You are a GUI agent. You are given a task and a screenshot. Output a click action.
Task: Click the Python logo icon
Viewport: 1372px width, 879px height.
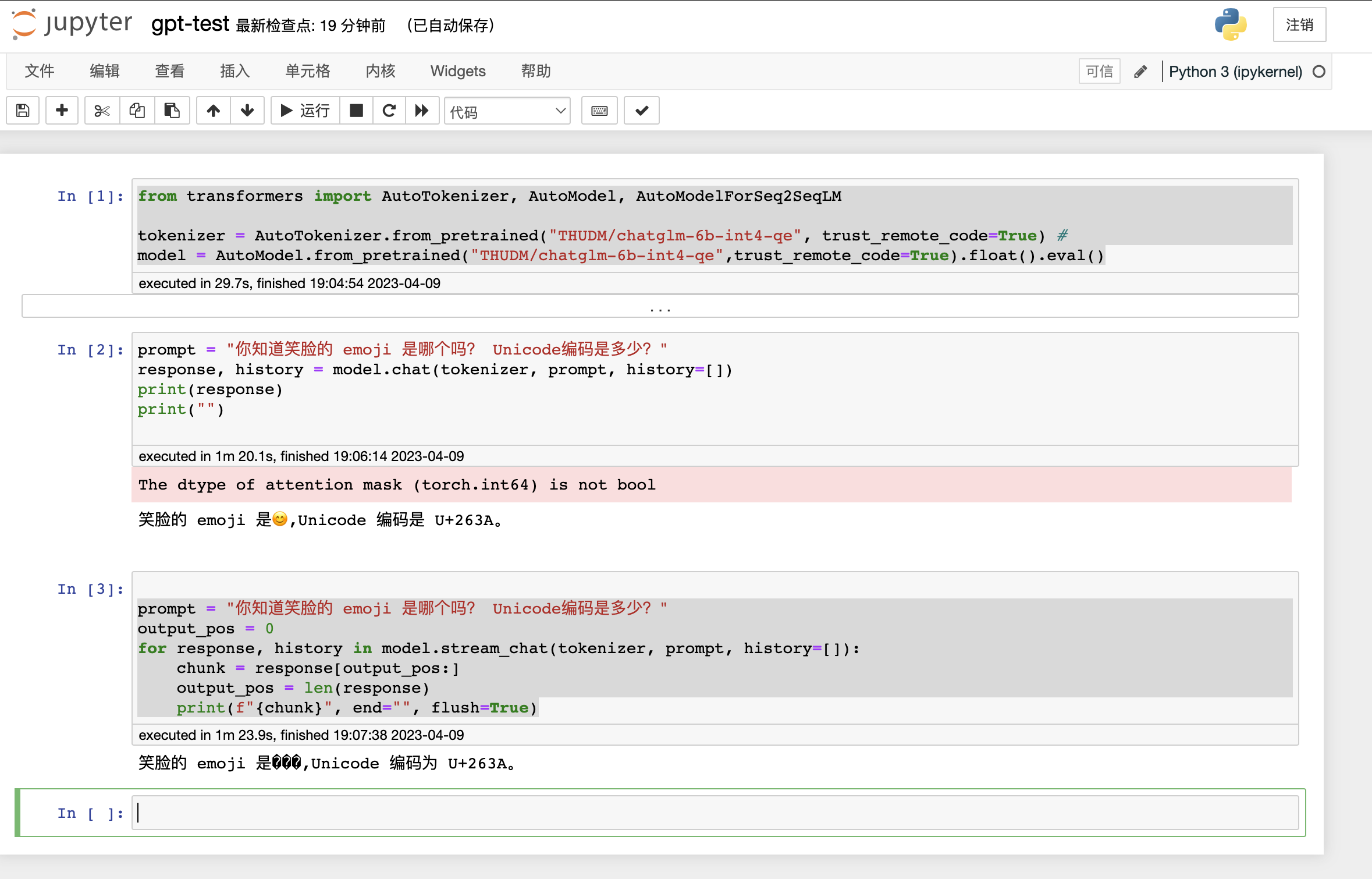pyautogui.click(x=1231, y=24)
